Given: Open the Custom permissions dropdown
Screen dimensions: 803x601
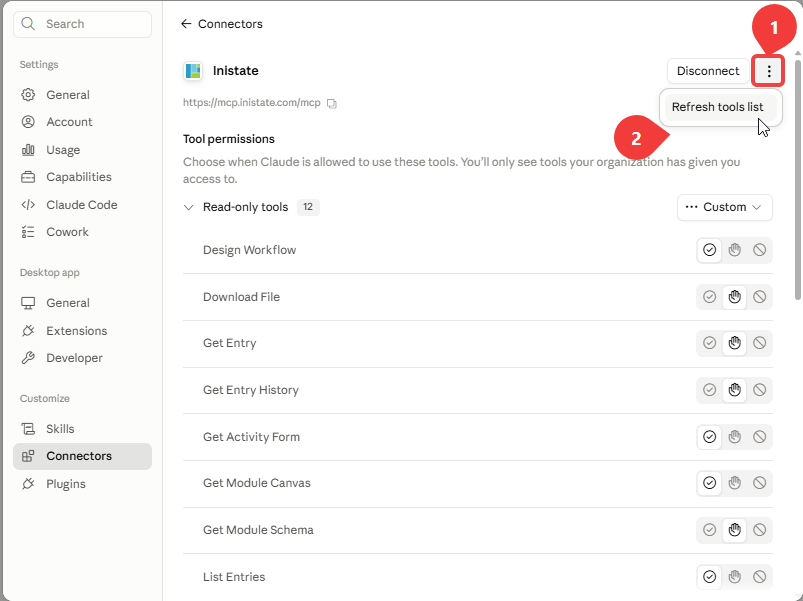Looking at the screenshot, I should (724, 207).
